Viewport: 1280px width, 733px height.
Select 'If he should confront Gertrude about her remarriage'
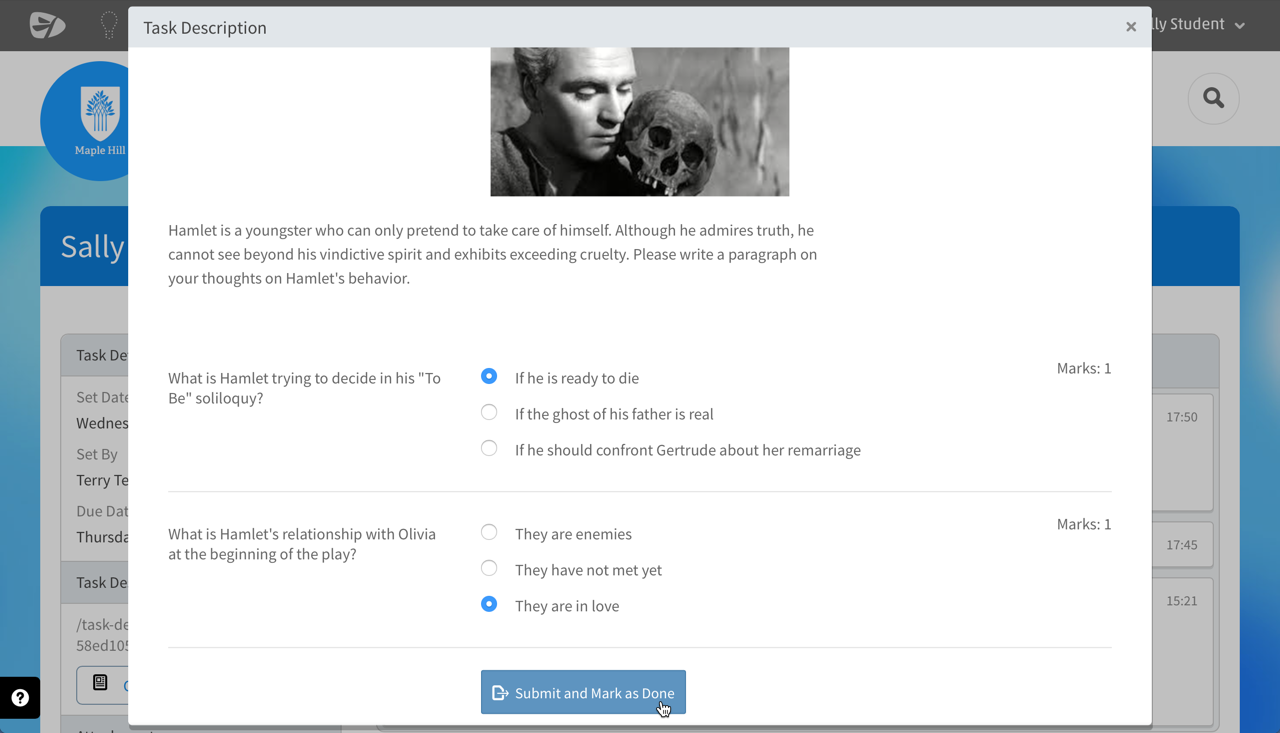coord(489,448)
